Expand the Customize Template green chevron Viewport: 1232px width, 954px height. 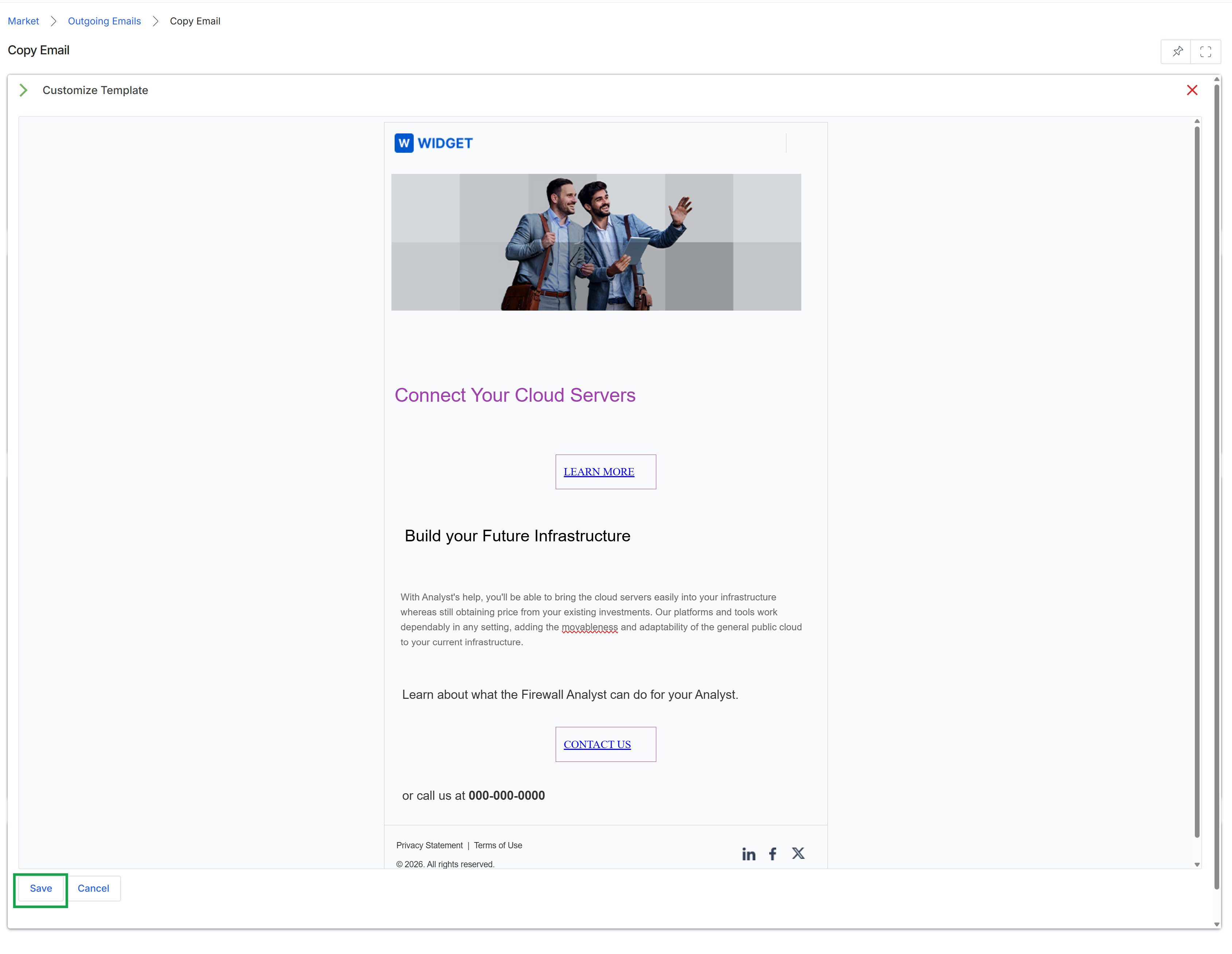(23, 90)
